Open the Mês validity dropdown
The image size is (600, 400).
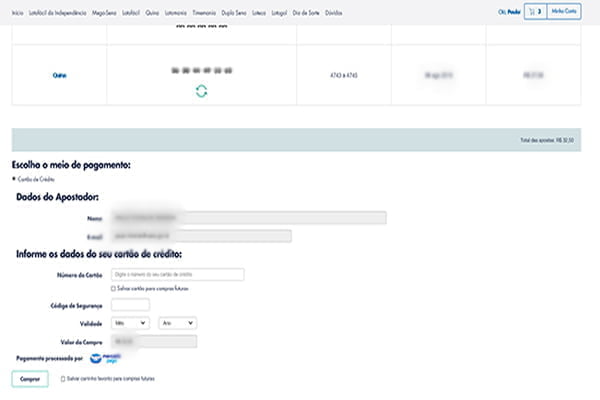[131, 323]
